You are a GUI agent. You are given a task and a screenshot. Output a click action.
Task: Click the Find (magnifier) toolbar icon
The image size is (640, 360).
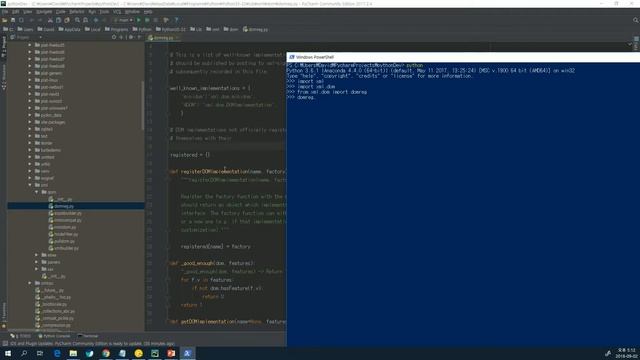point(77,20)
